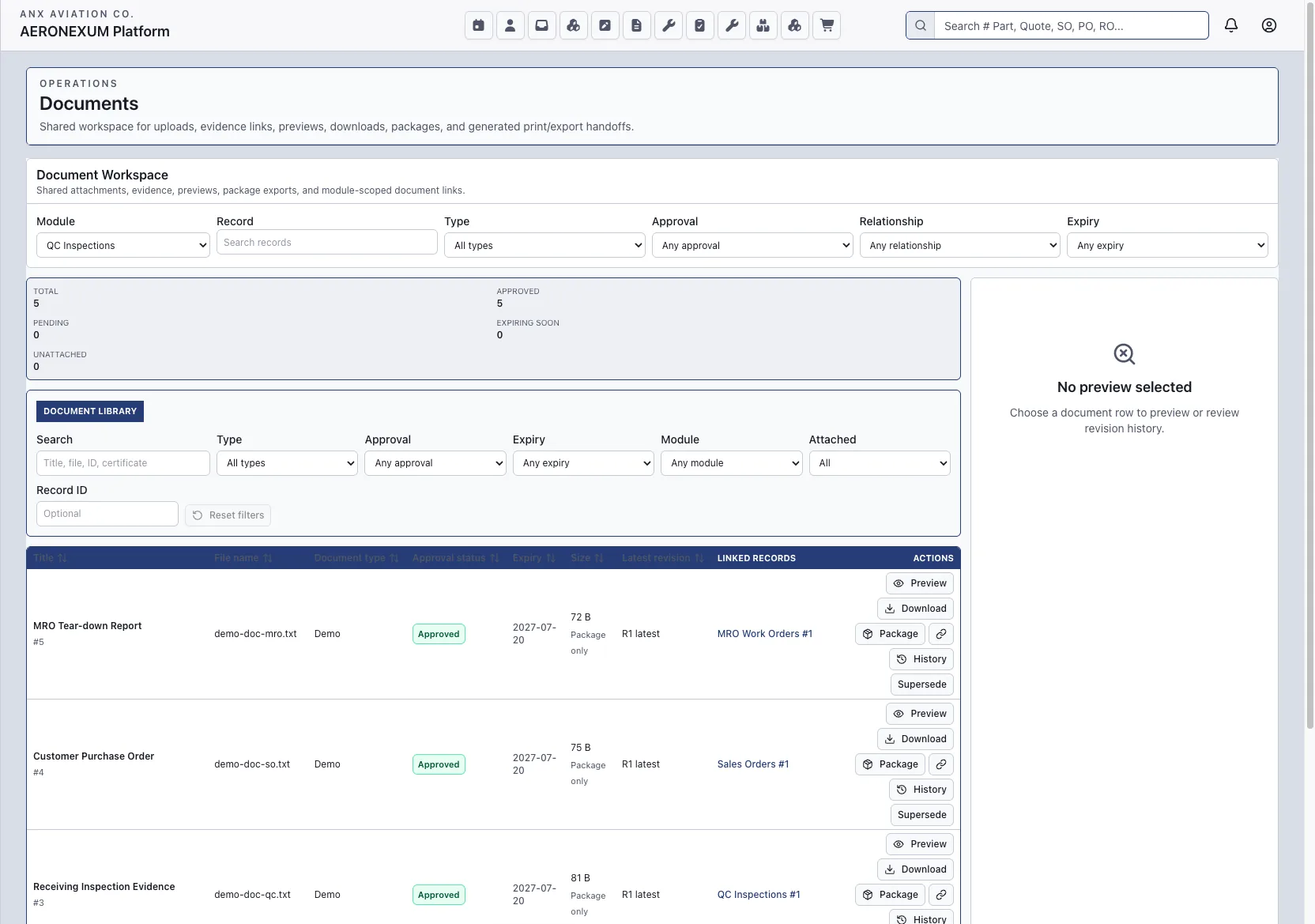The height and width of the screenshot is (924, 1315).
Task: Click the pencil edit square icon
Action: [x=605, y=25]
